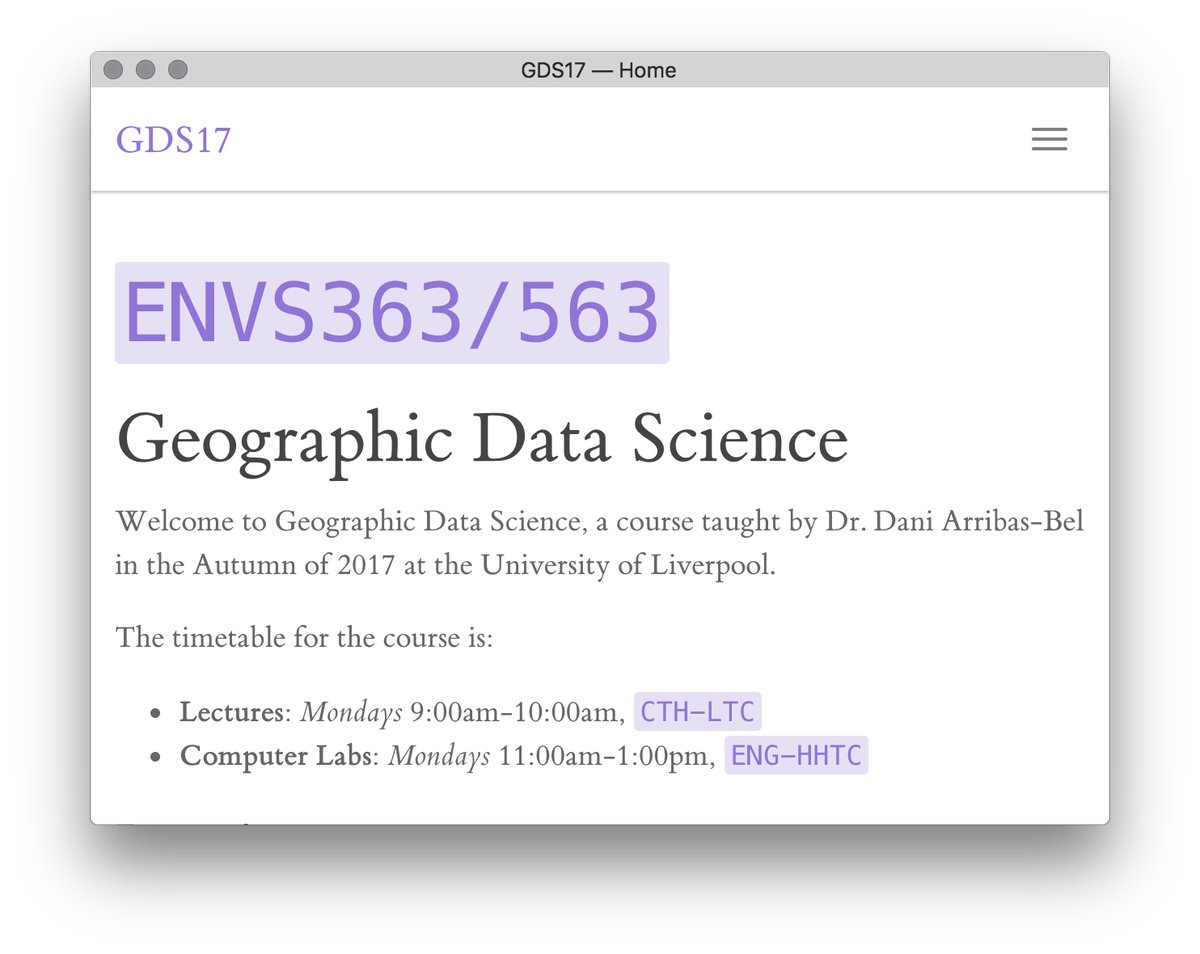Click the Geographic Data Science heading
1200x954 pixels.
482,439
